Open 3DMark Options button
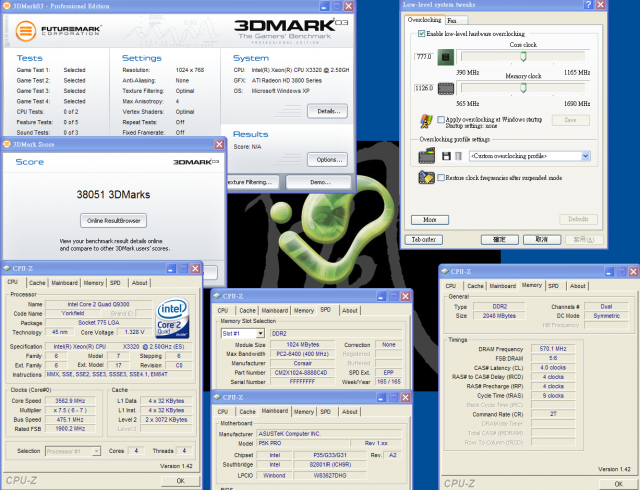 point(328,160)
